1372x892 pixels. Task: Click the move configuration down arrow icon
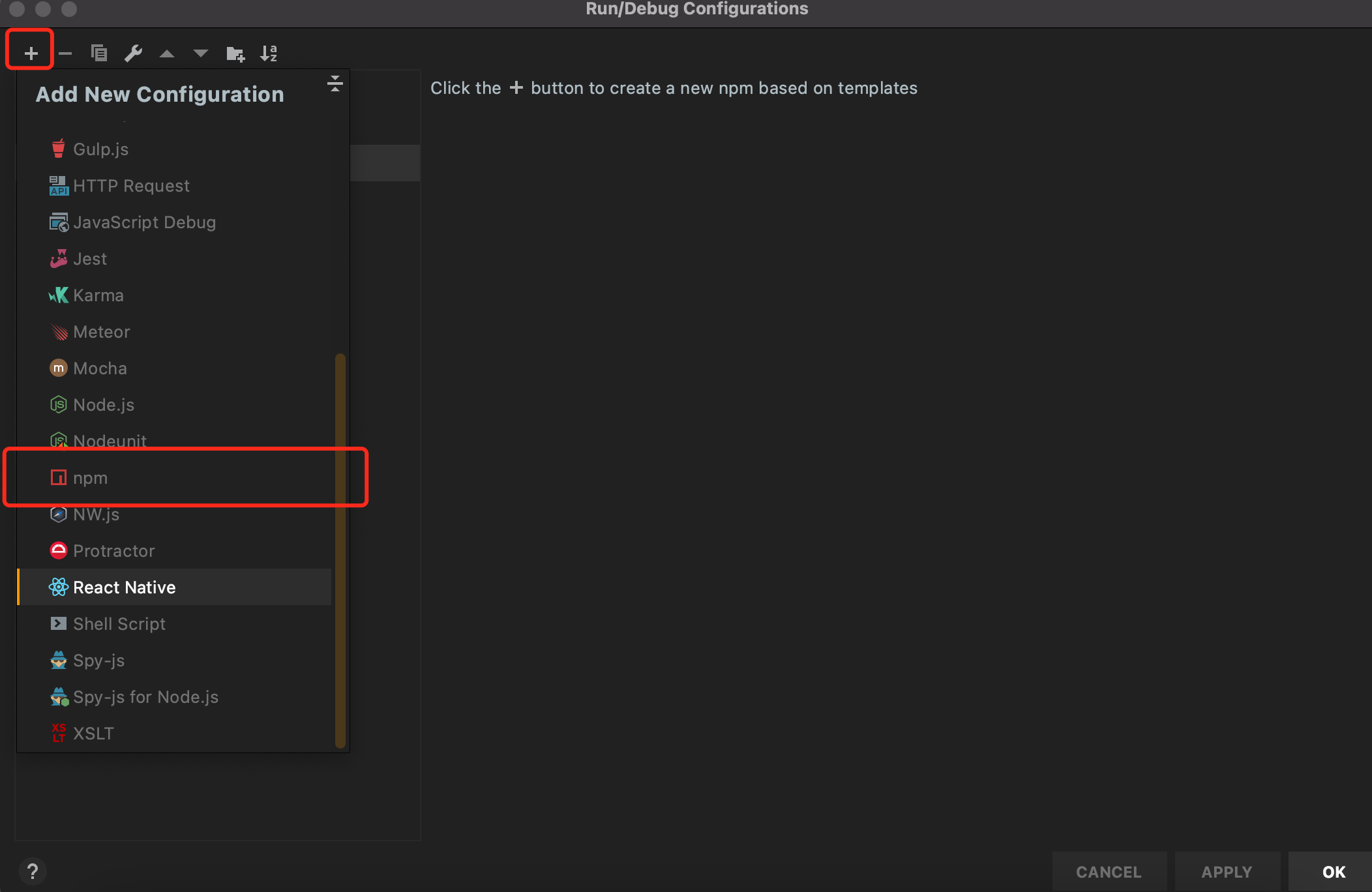tap(201, 53)
